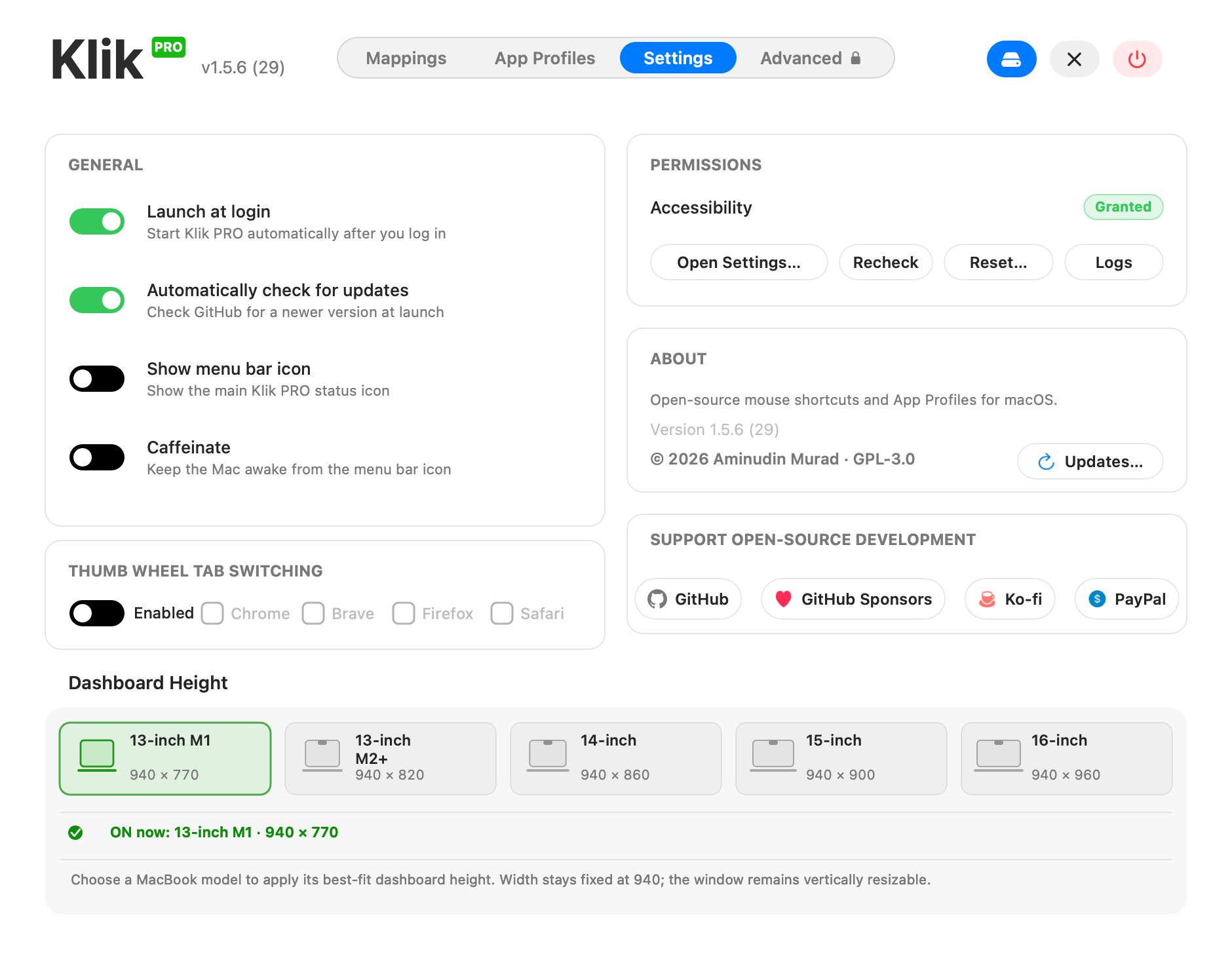
Task: Open the App Profiles tab
Action: pos(545,58)
